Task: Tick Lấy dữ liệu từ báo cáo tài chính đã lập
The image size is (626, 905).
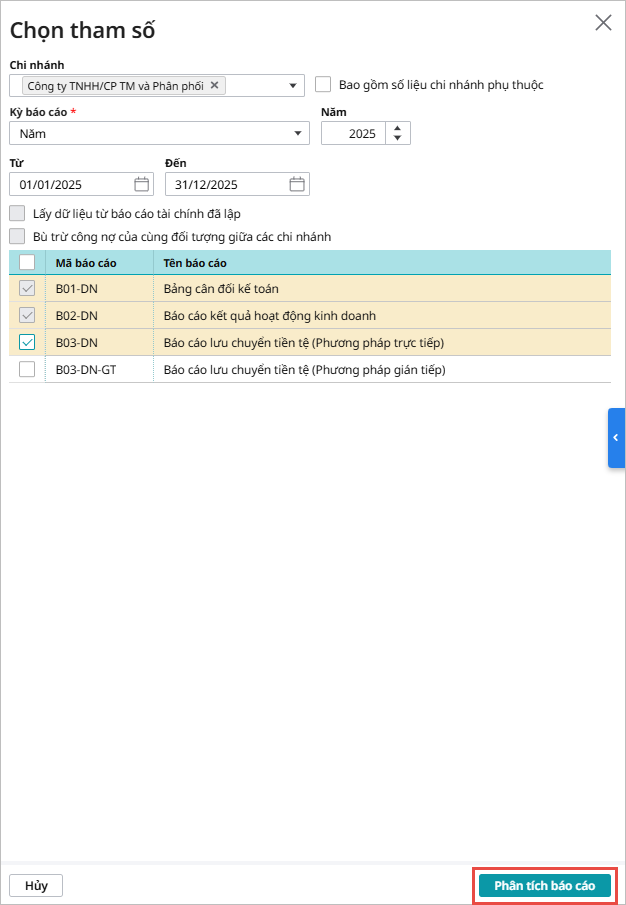Action: (x=17, y=213)
